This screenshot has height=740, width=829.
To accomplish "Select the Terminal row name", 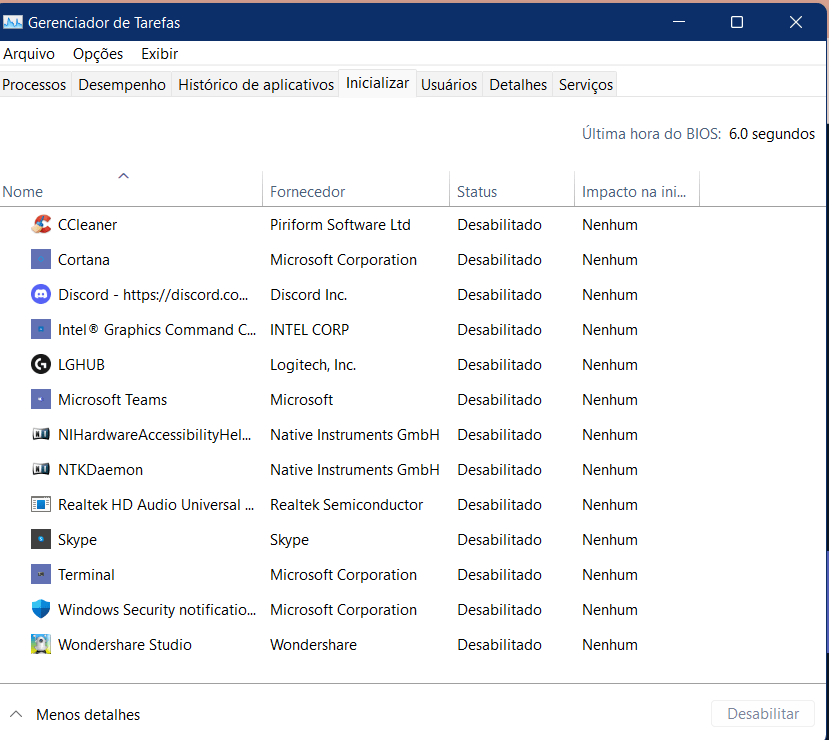I will (x=86, y=575).
